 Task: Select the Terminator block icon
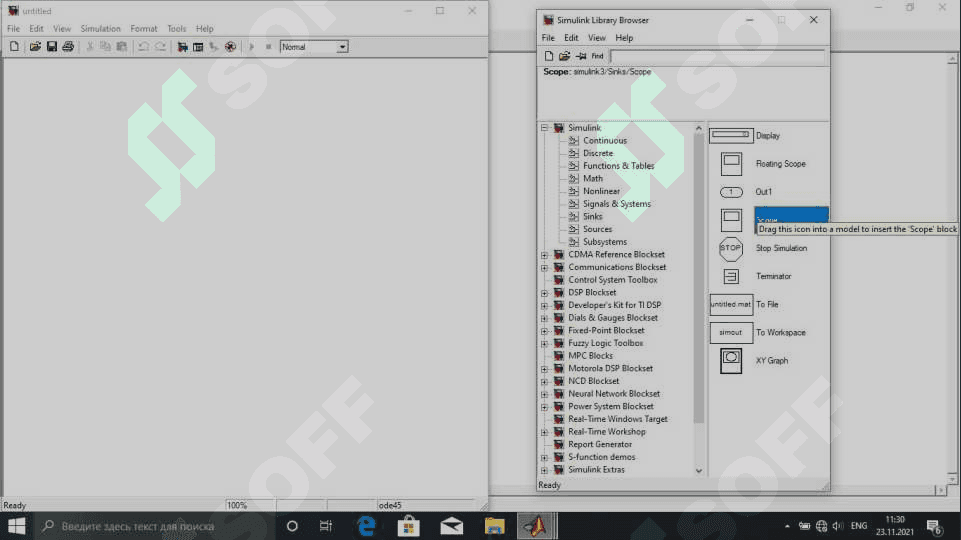point(731,276)
